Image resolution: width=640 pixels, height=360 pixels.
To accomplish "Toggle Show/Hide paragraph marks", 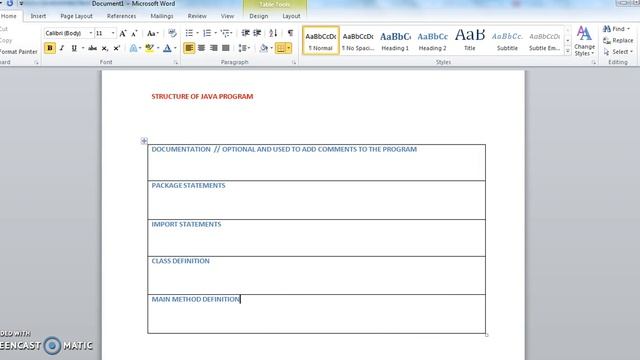I will pos(290,33).
